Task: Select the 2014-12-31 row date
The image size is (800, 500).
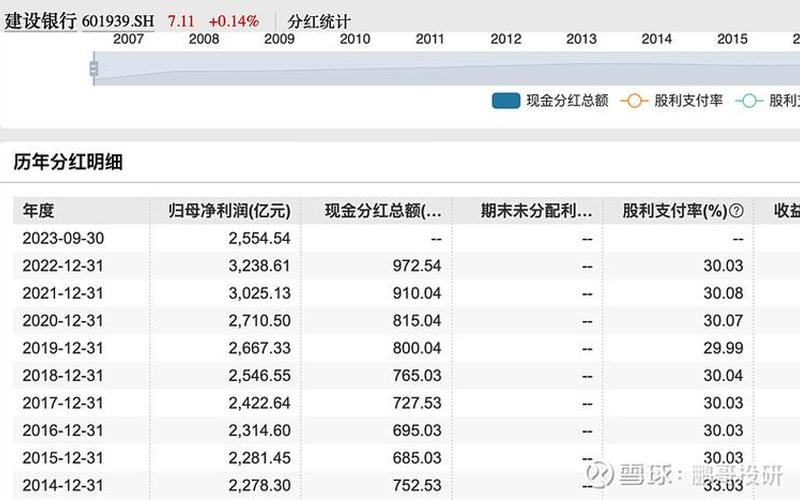Action: [x=63, y=486]
